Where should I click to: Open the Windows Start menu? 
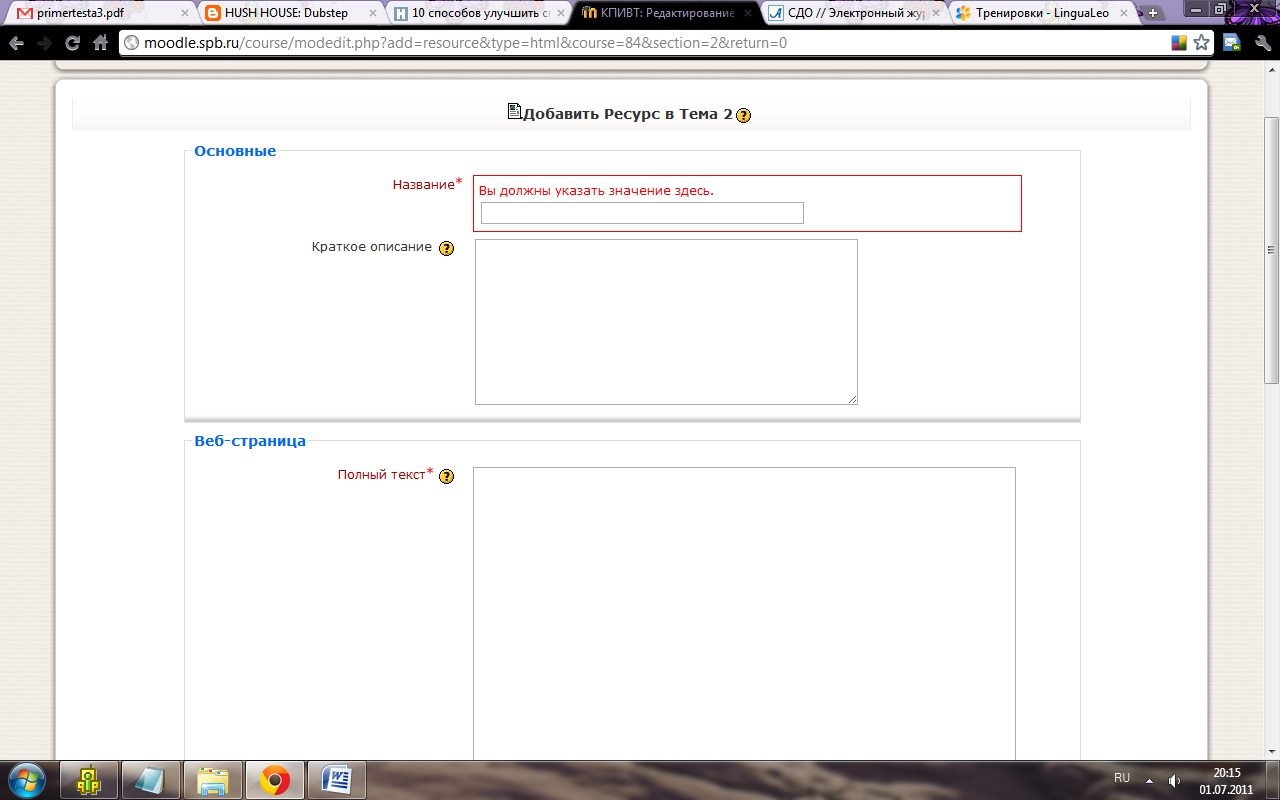[x=25, y=779]
